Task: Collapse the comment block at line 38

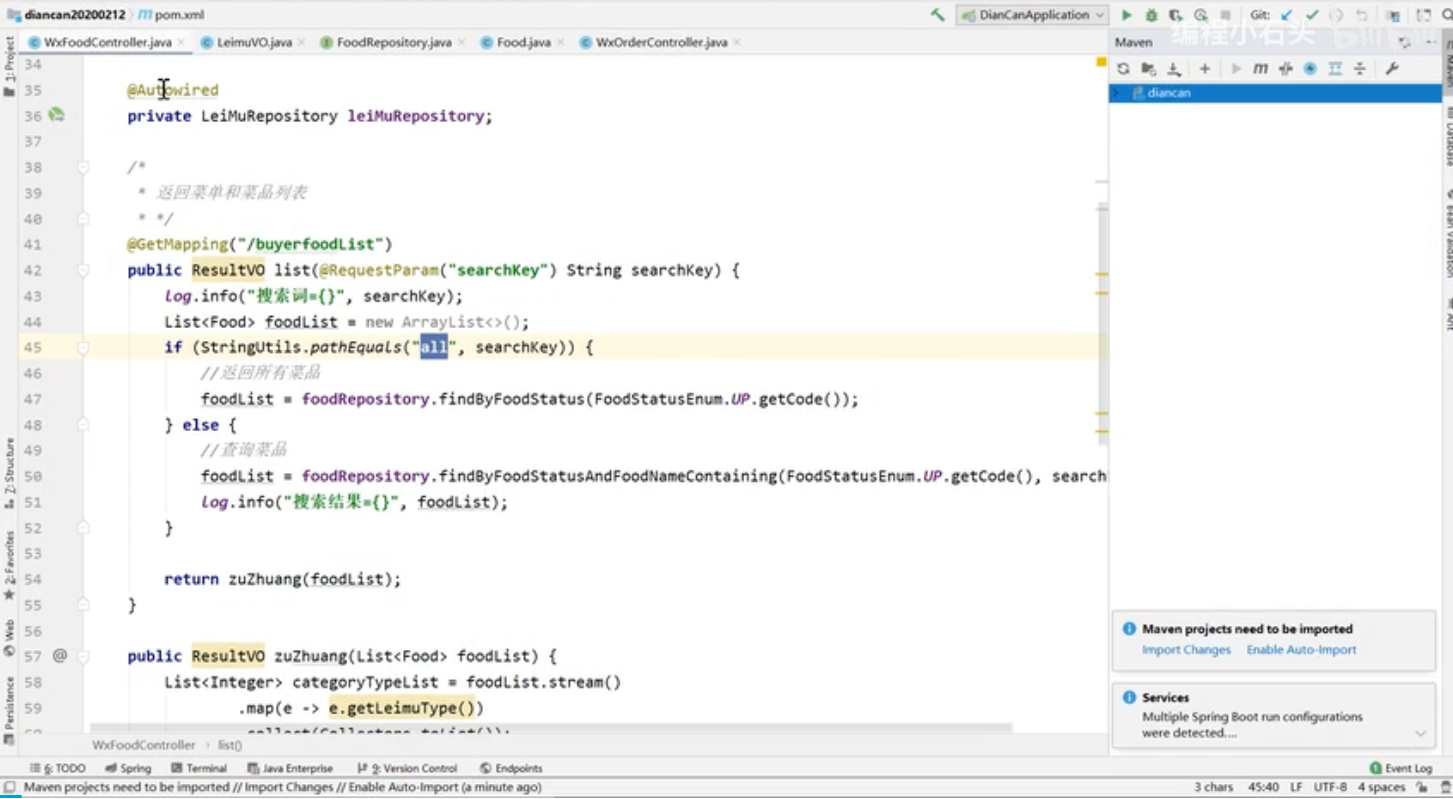Action: pyautogui.click(x=83, y=167)
